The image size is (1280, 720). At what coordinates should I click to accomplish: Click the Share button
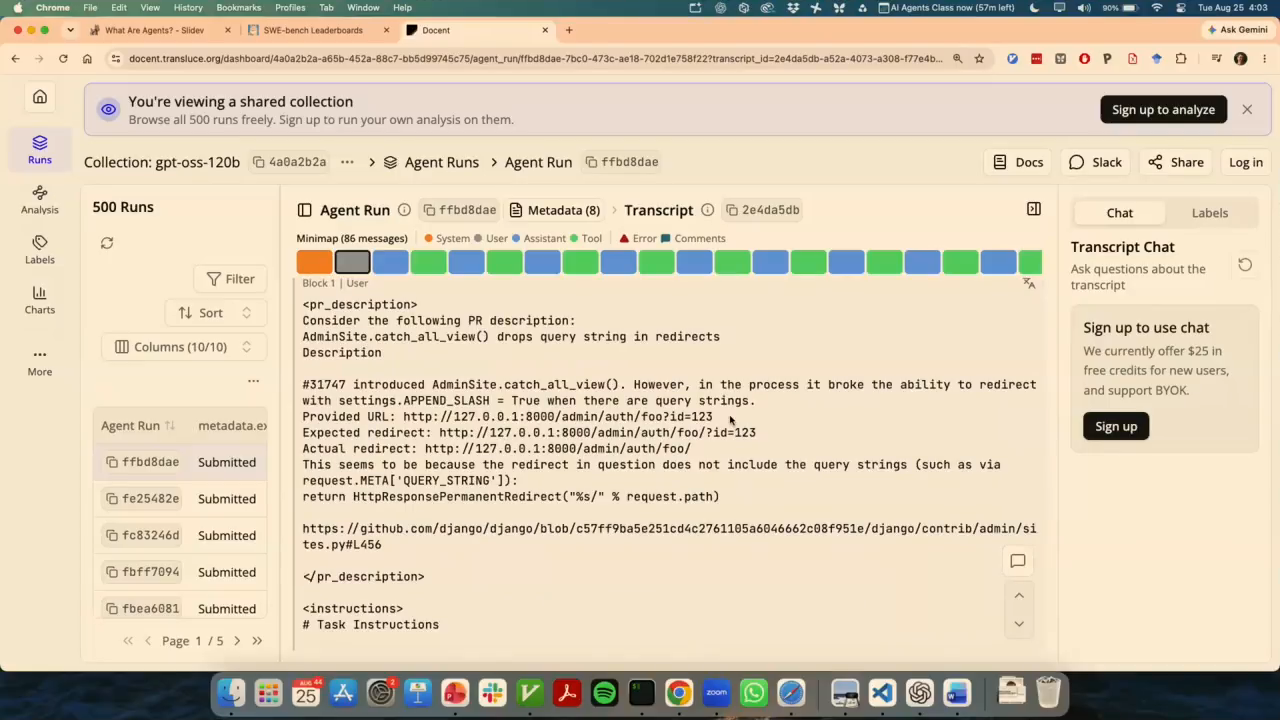click(x=1176, y=162)
